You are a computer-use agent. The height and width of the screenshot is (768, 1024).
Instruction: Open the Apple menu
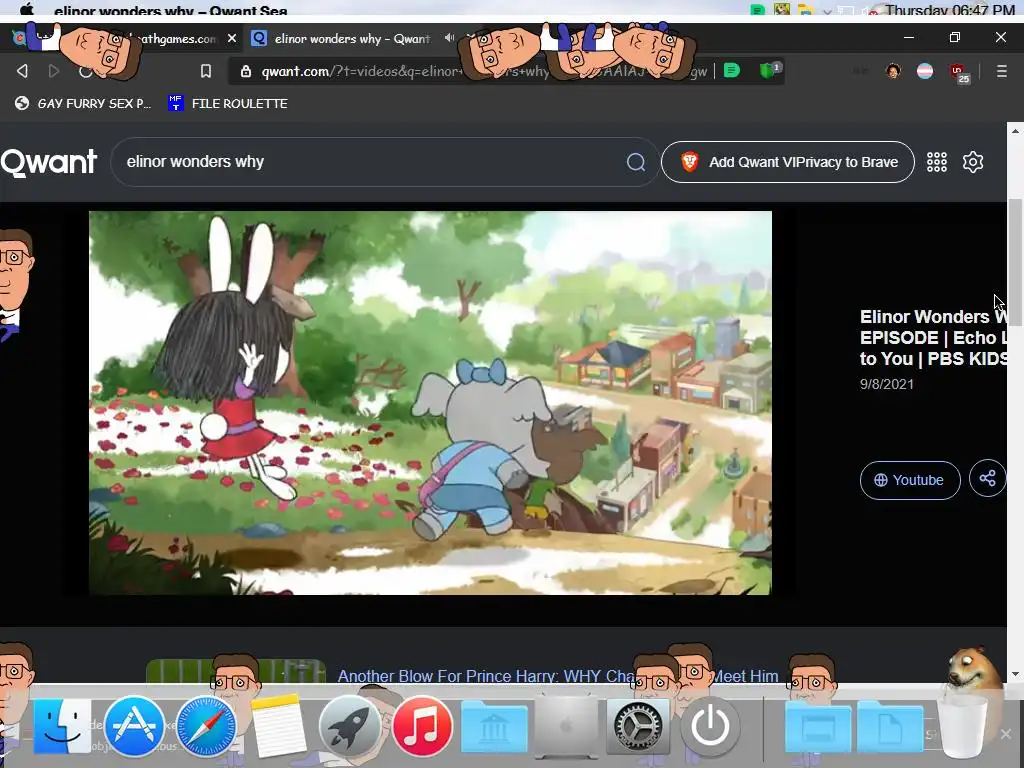pyautogui.click(x=27, y=9)
